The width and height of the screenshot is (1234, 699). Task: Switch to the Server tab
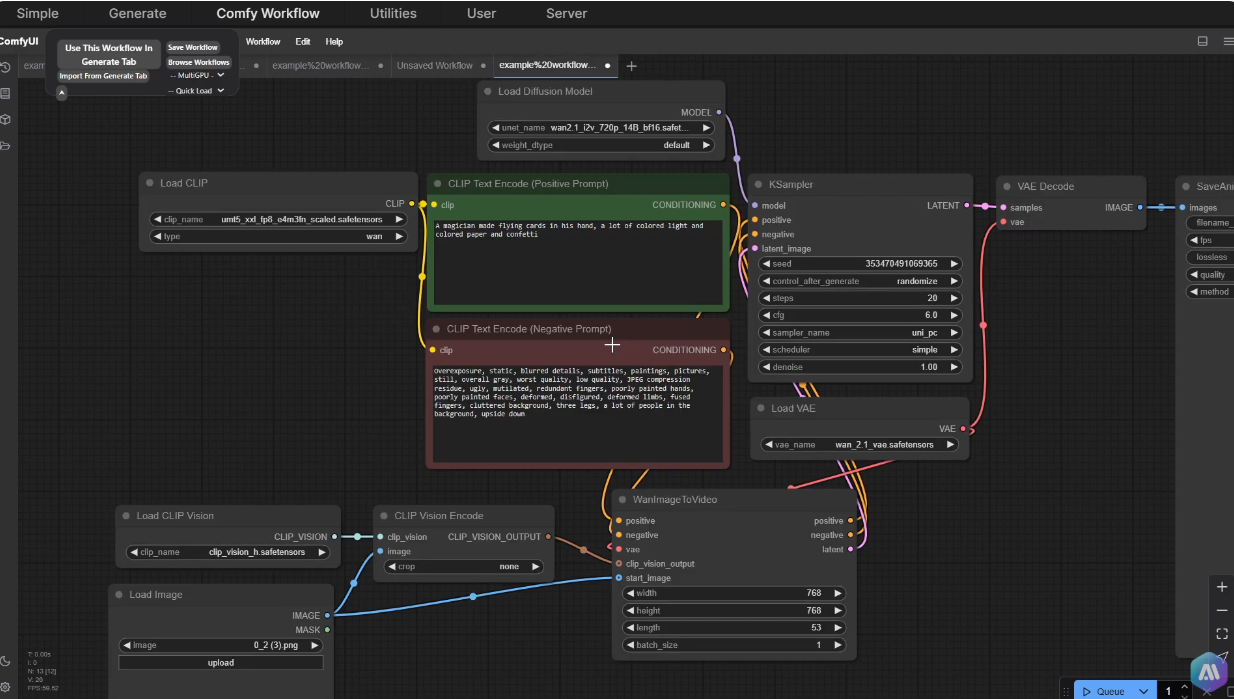coord(566,14)
